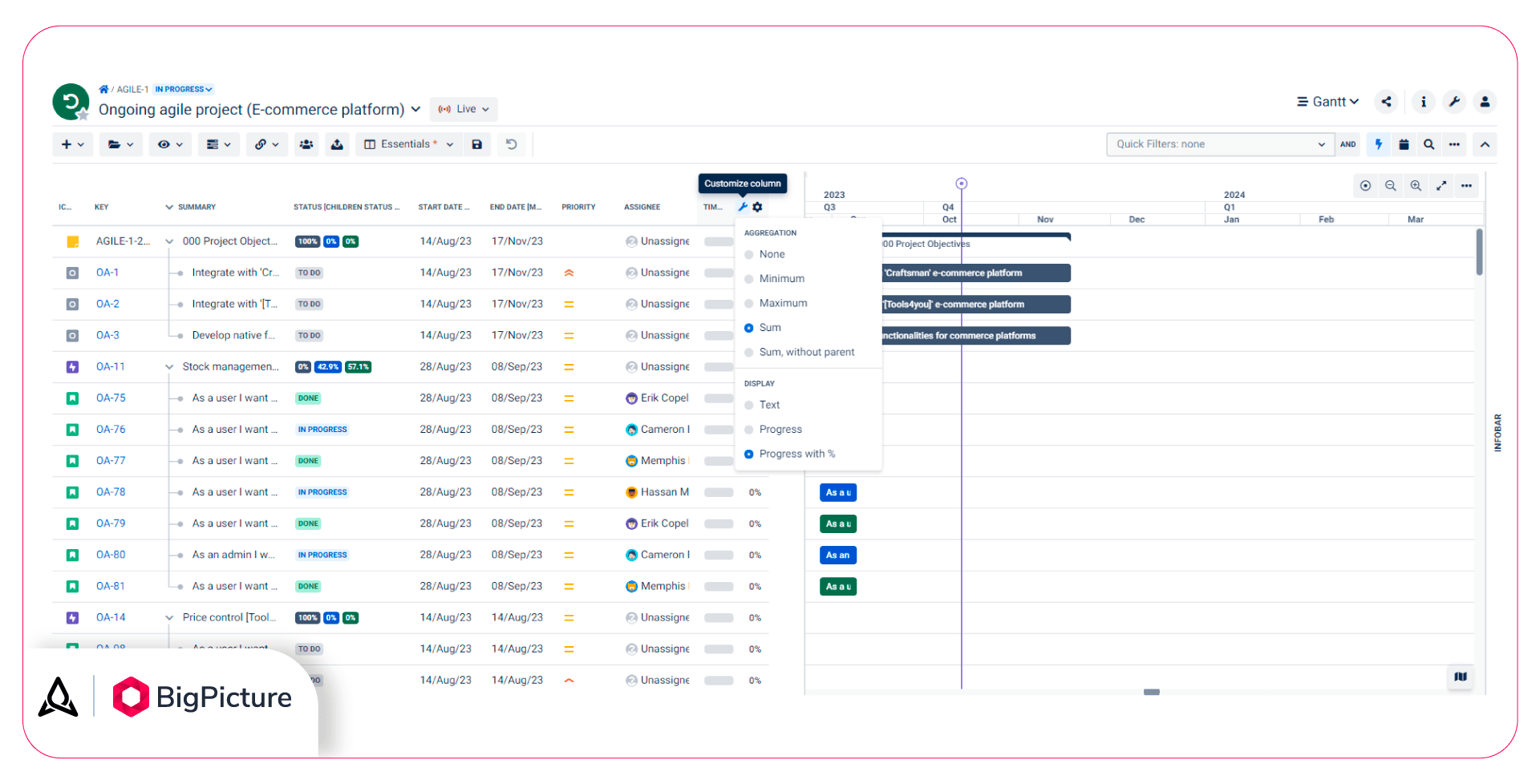
Task: Zoom in the Gantt timeline
Action: [1416, 186]
